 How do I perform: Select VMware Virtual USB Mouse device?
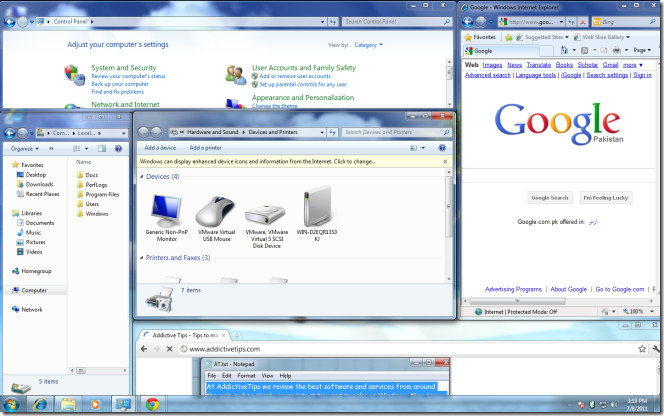point(216,218)
